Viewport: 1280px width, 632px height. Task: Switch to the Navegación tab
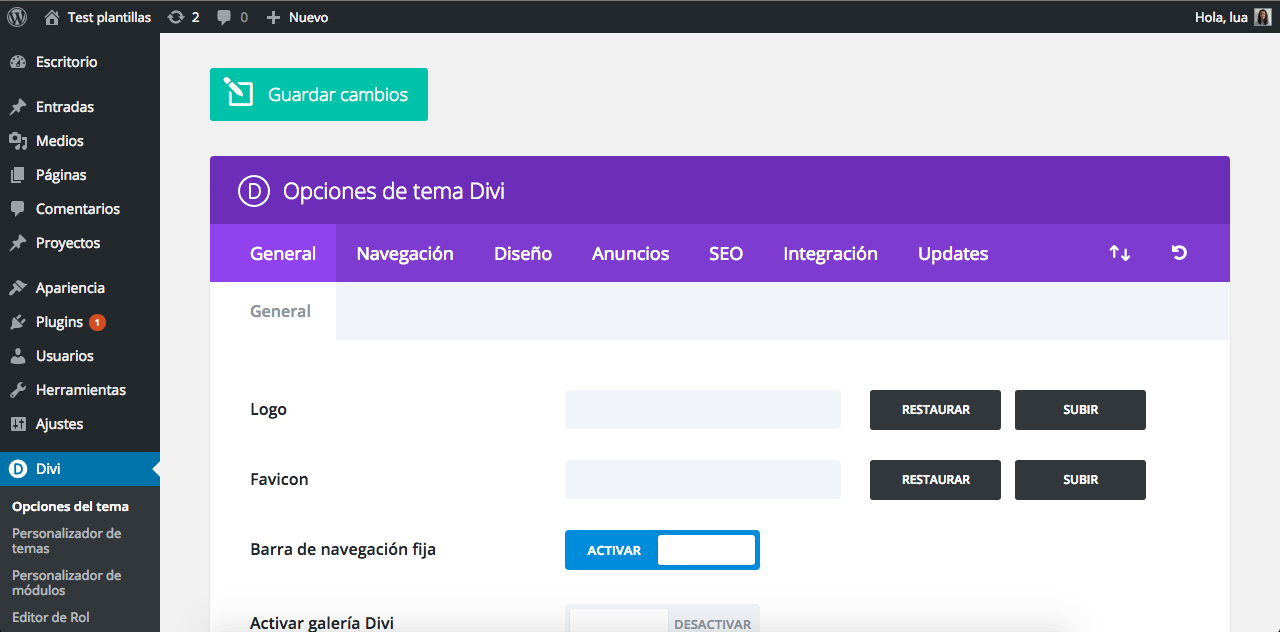coord(404,253)
